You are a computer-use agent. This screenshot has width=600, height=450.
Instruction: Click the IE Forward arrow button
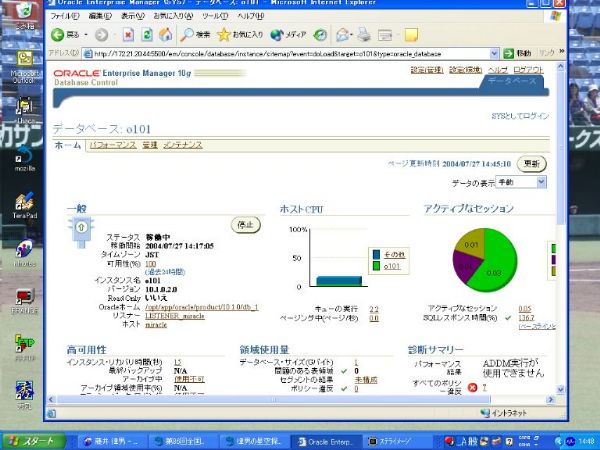tap(101, 35)
